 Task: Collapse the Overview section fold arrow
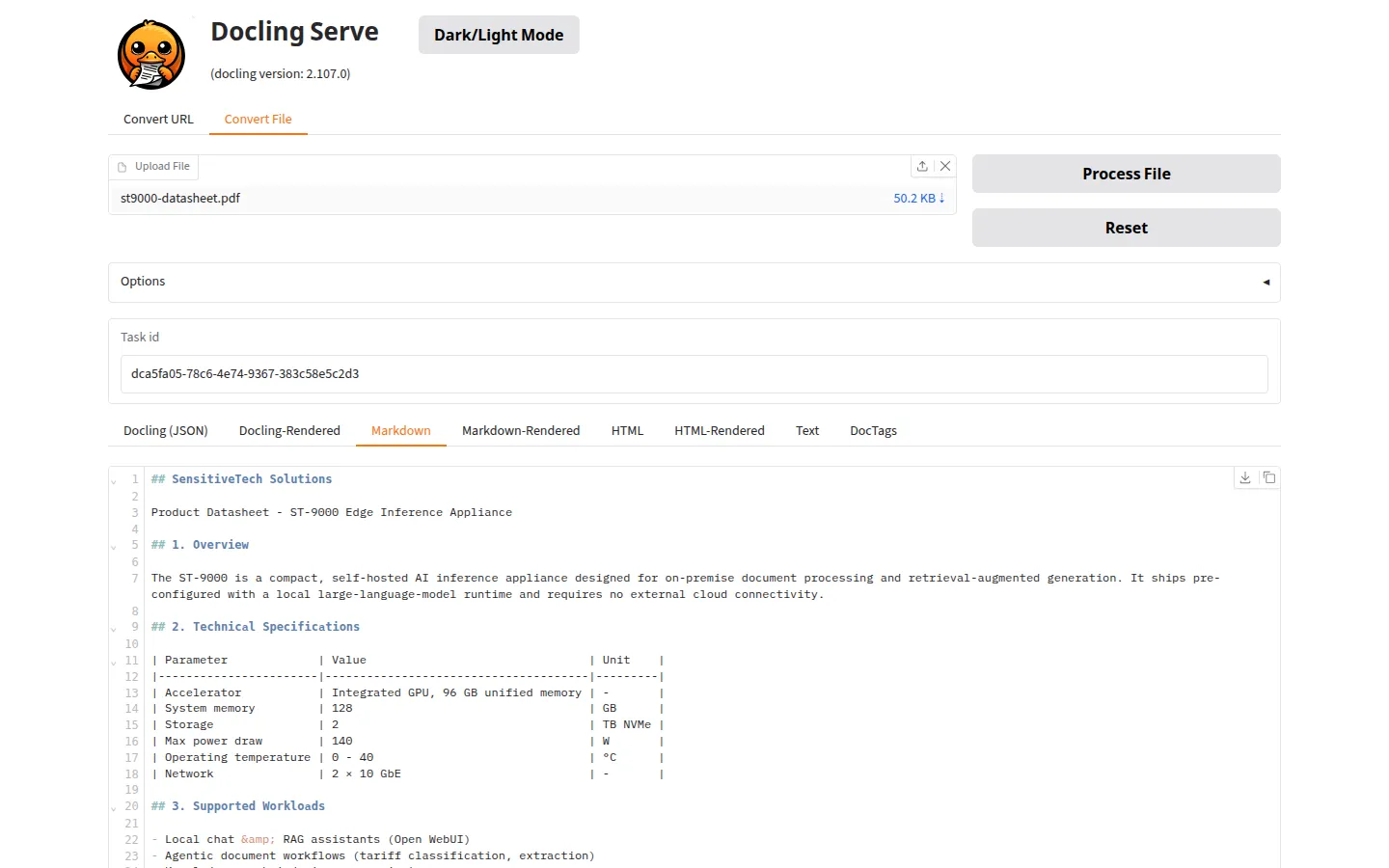pos(114,547)
